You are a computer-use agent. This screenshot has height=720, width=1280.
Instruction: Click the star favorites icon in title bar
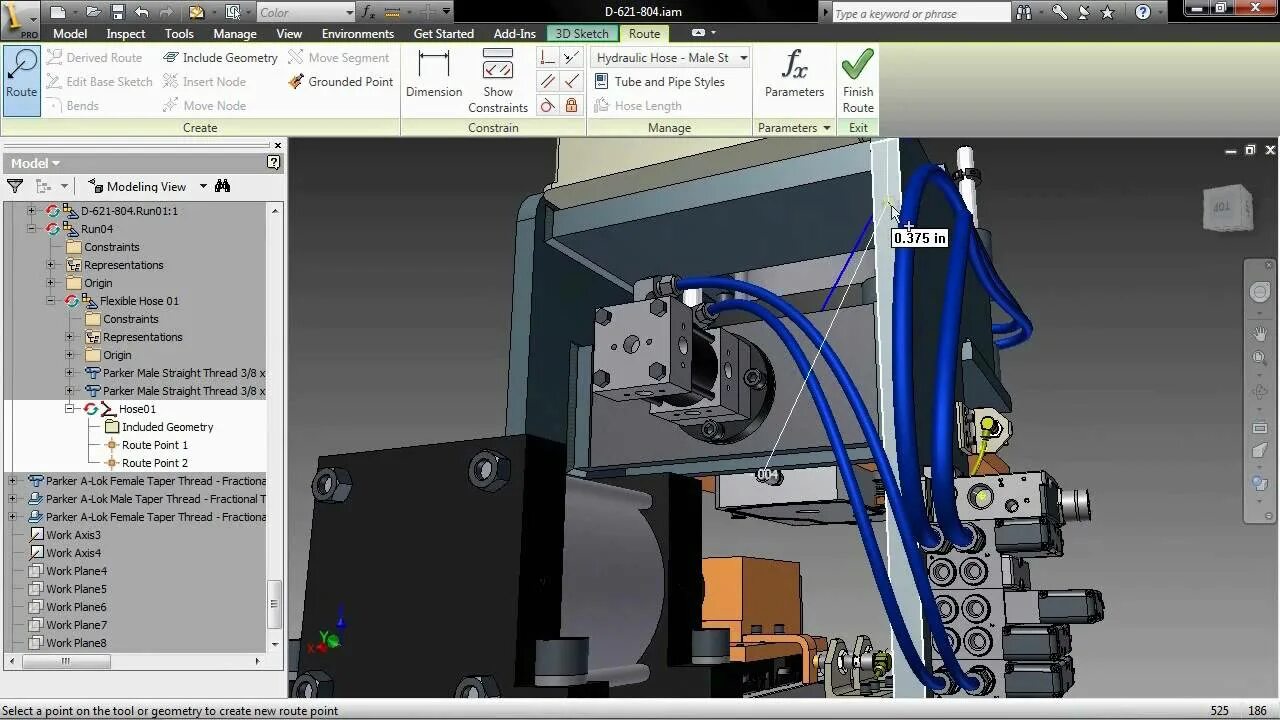coord(1107,13)
